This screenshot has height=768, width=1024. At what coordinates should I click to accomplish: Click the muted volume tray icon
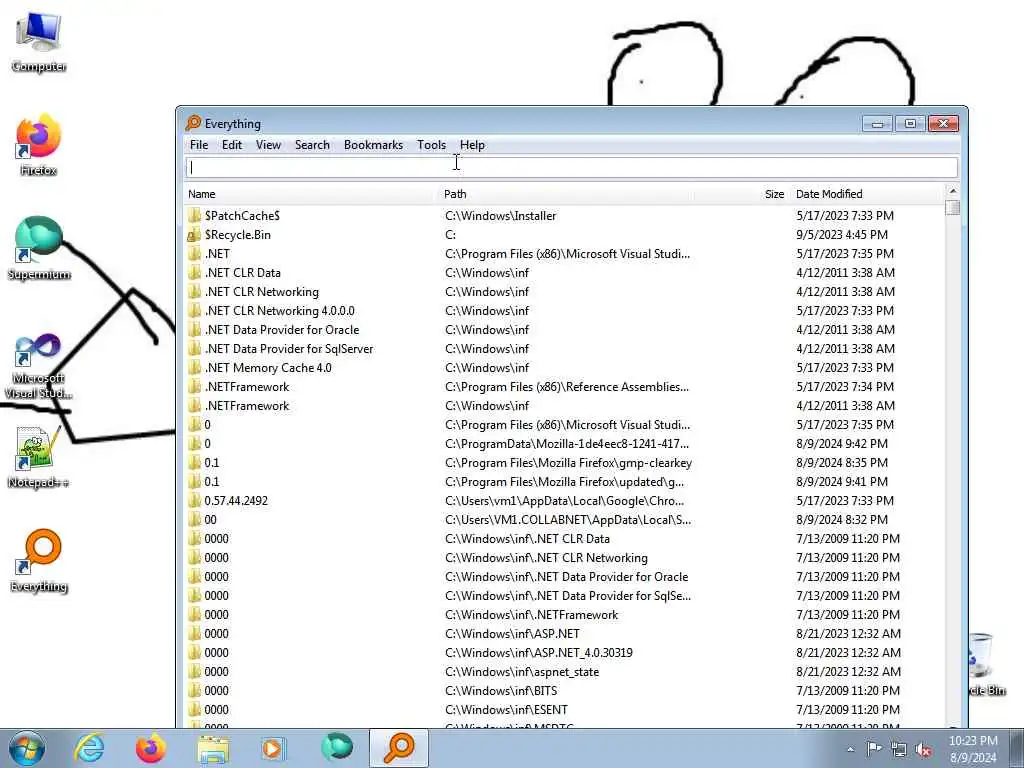click(923, 749)
